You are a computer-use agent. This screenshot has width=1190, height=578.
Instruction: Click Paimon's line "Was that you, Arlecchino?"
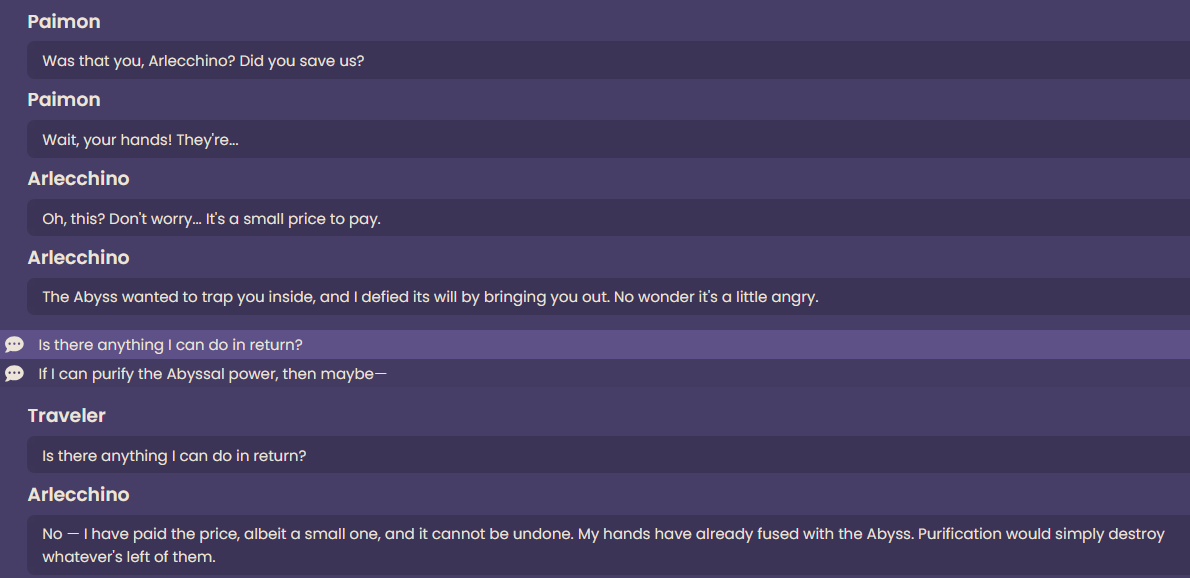609,60
